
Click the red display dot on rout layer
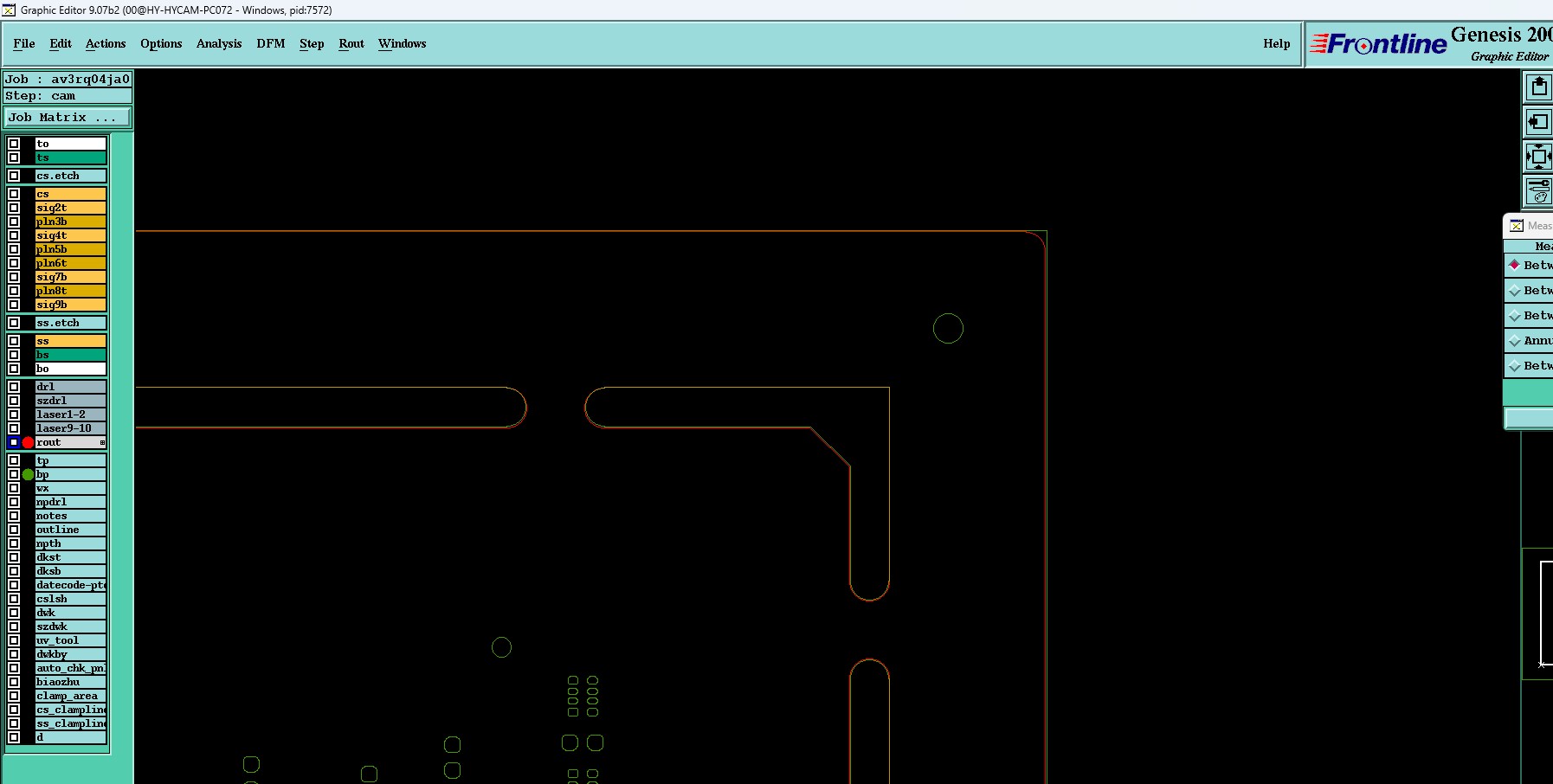point(29,442)
